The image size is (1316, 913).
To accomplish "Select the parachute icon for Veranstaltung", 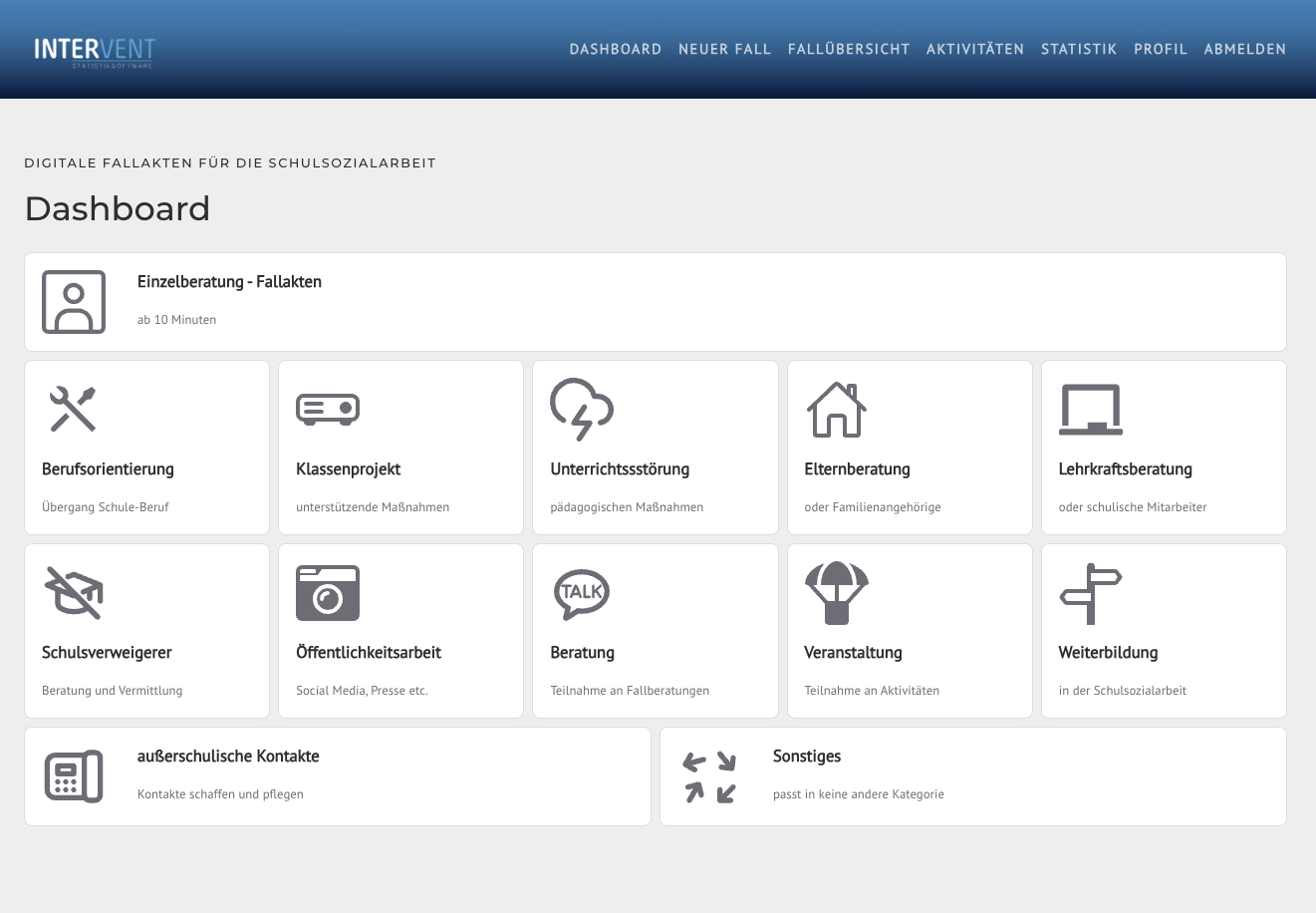I will pyautogui.click(x=836, y=592).
